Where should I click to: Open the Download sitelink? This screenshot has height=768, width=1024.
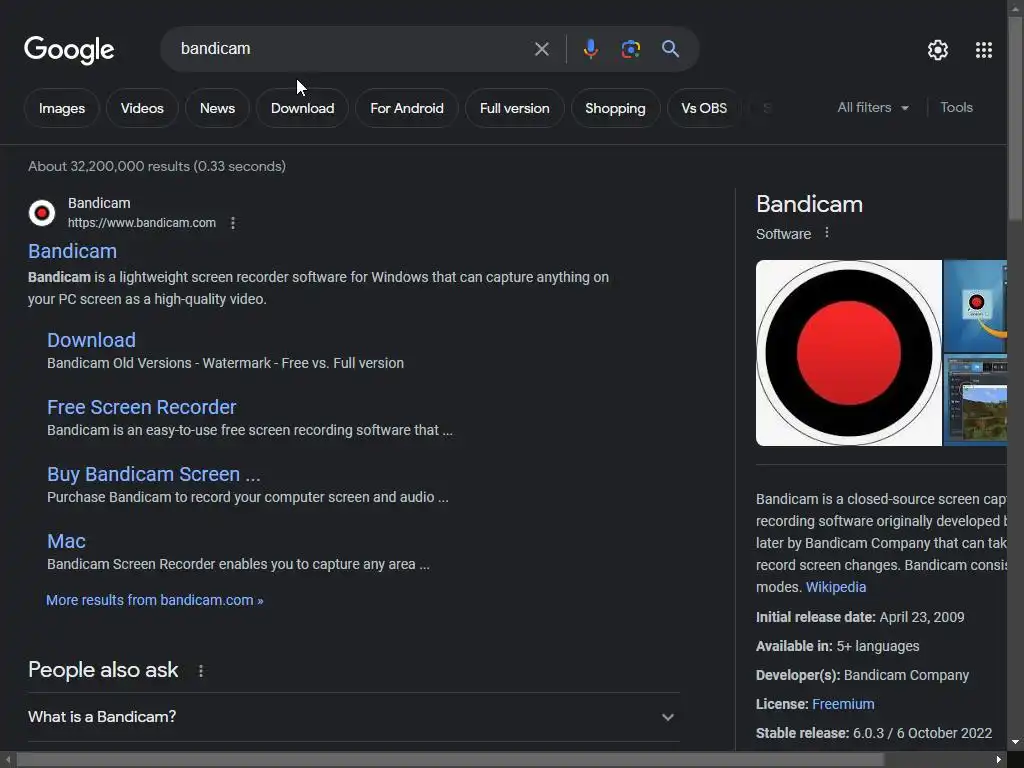[91, 340]
